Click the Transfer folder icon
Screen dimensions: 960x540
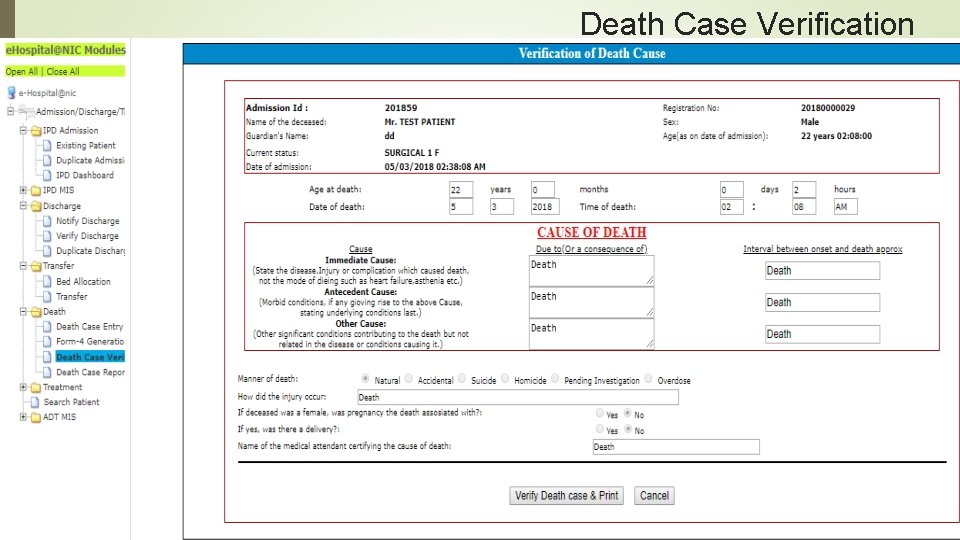[x=36, y=266]
